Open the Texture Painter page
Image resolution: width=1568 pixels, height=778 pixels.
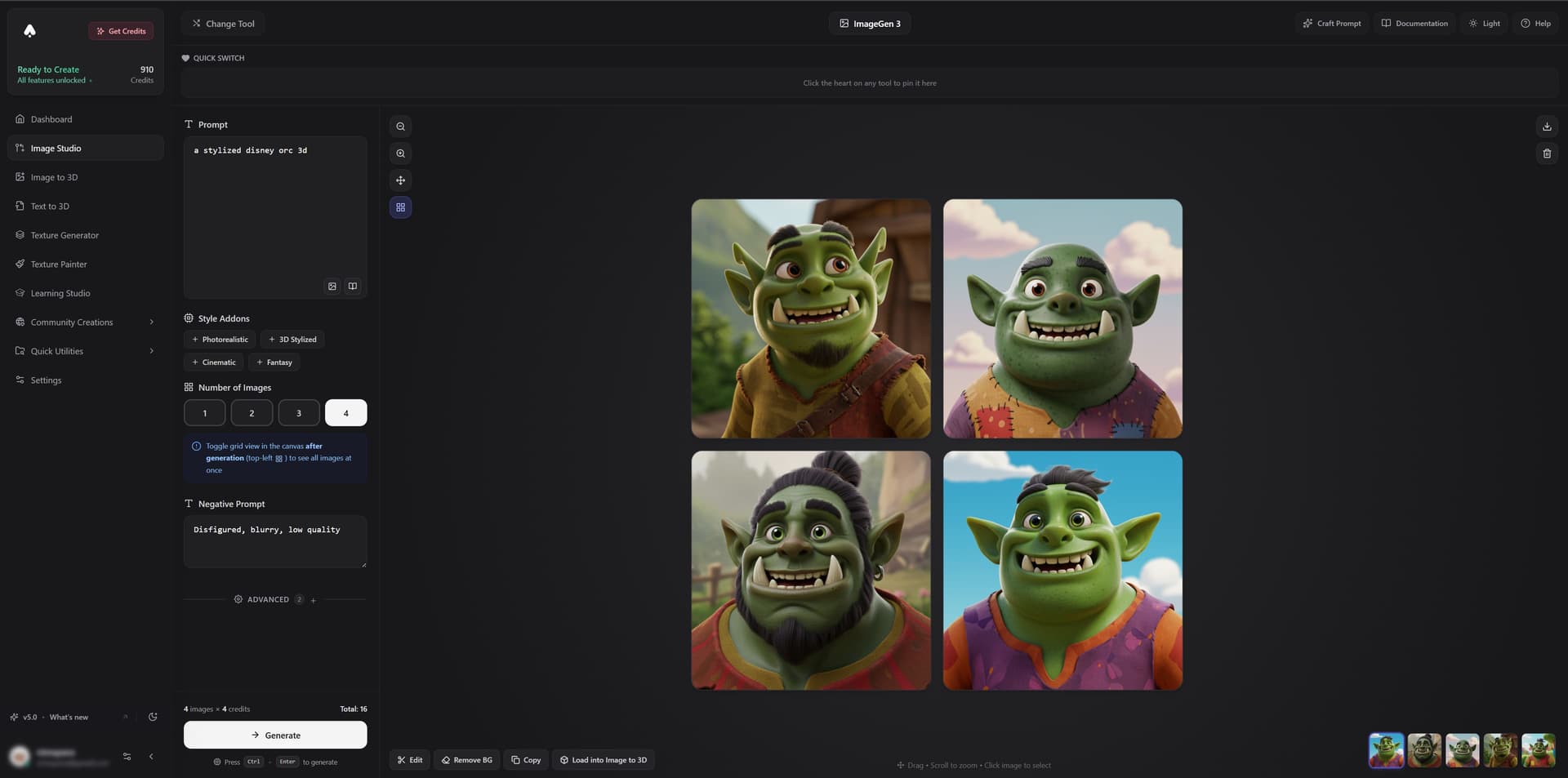coord(58,264)
